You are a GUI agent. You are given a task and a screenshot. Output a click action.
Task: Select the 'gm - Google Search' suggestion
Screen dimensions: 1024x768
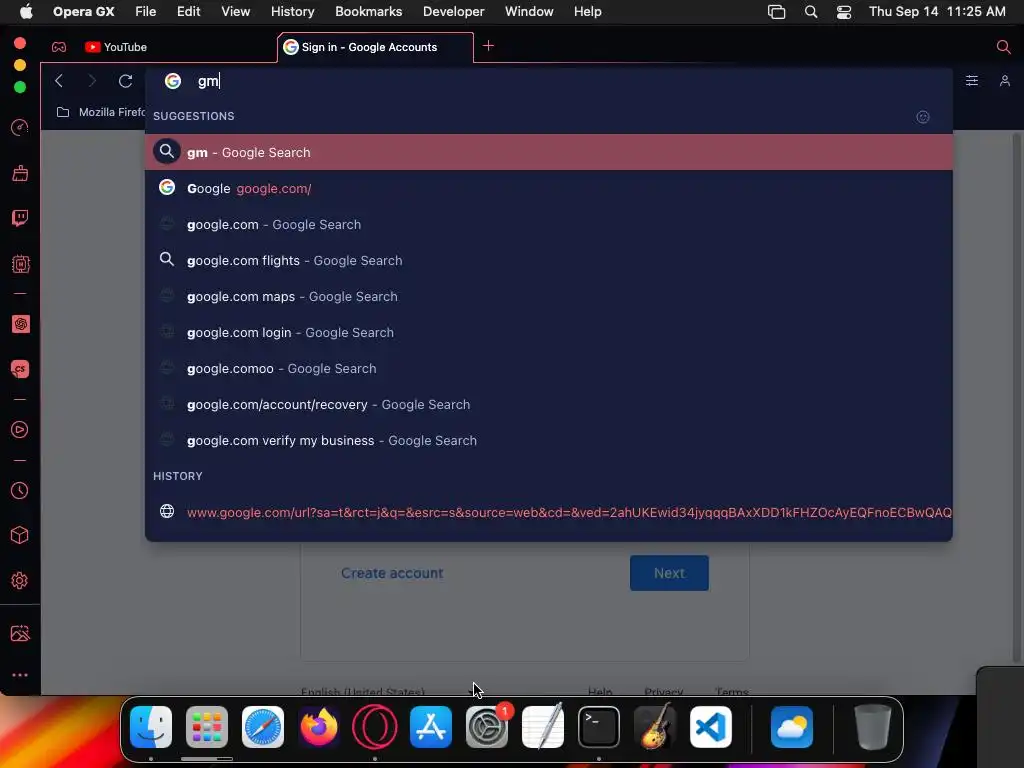[549, 152]
